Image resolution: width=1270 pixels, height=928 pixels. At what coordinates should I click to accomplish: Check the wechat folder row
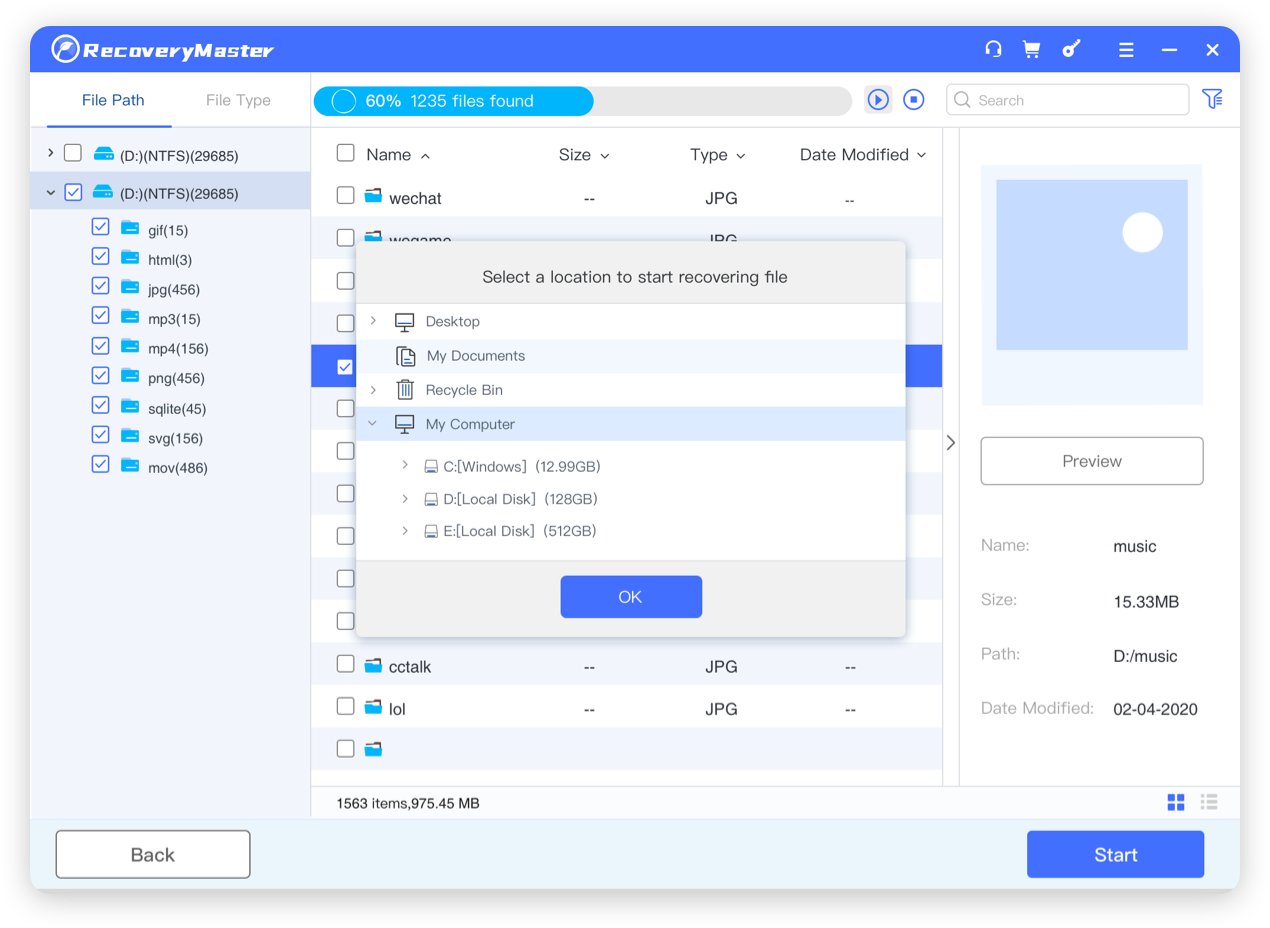(345, 195)
